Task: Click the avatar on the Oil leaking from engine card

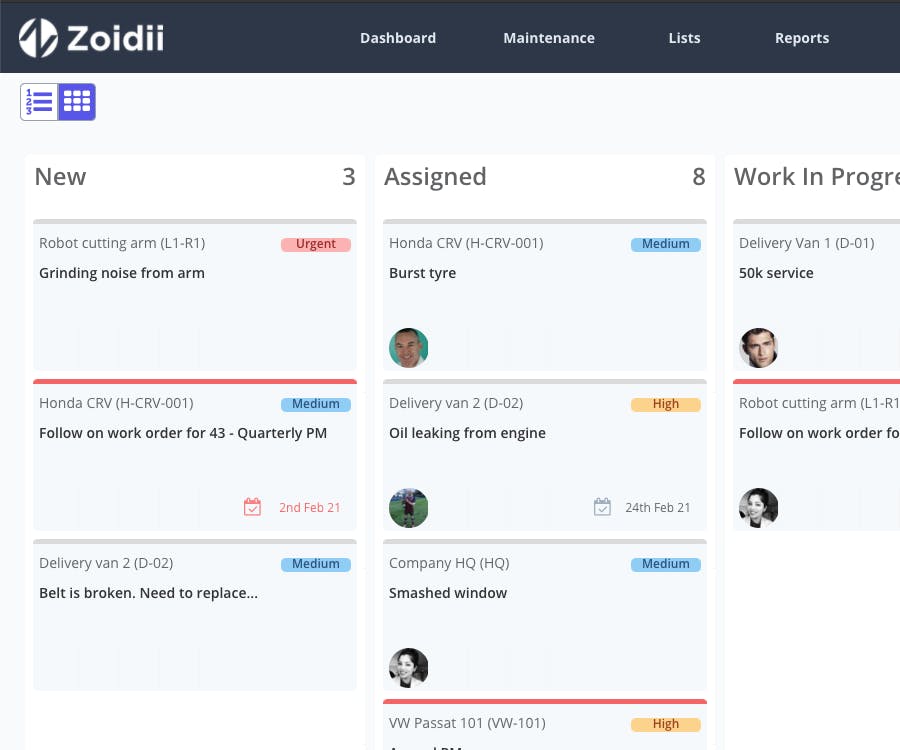Action: (409, 507)
